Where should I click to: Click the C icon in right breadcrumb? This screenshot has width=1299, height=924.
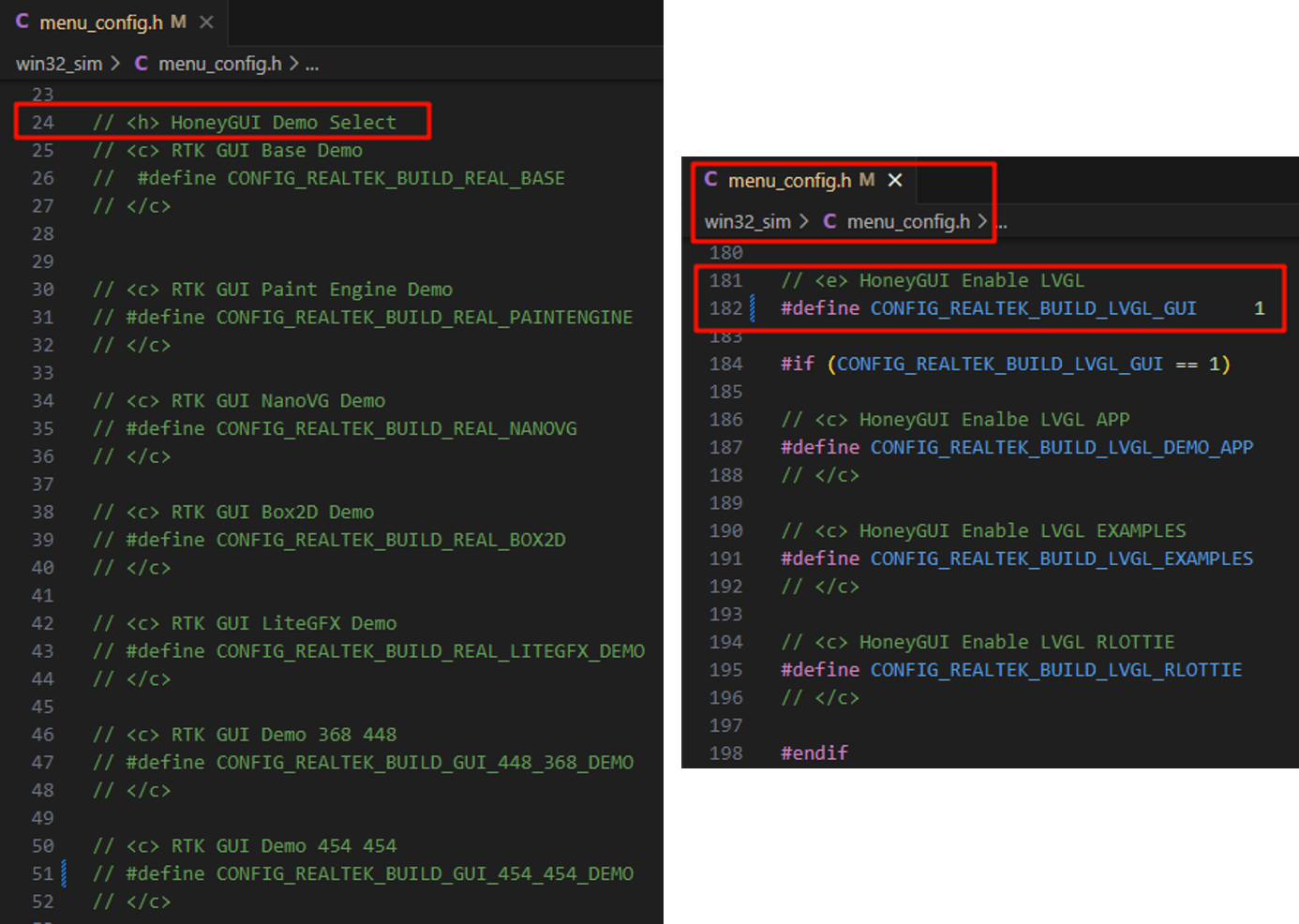[829, 220]
